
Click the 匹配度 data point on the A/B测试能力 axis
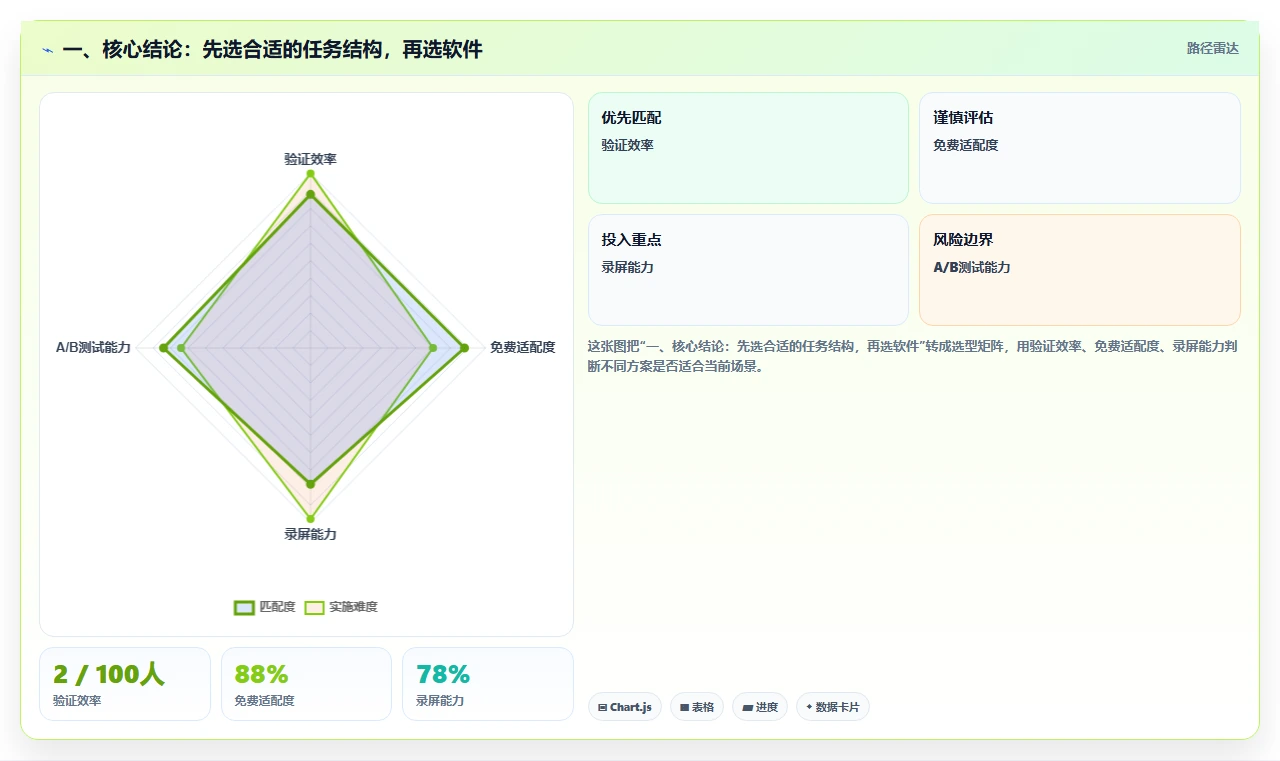click(163, 348)
